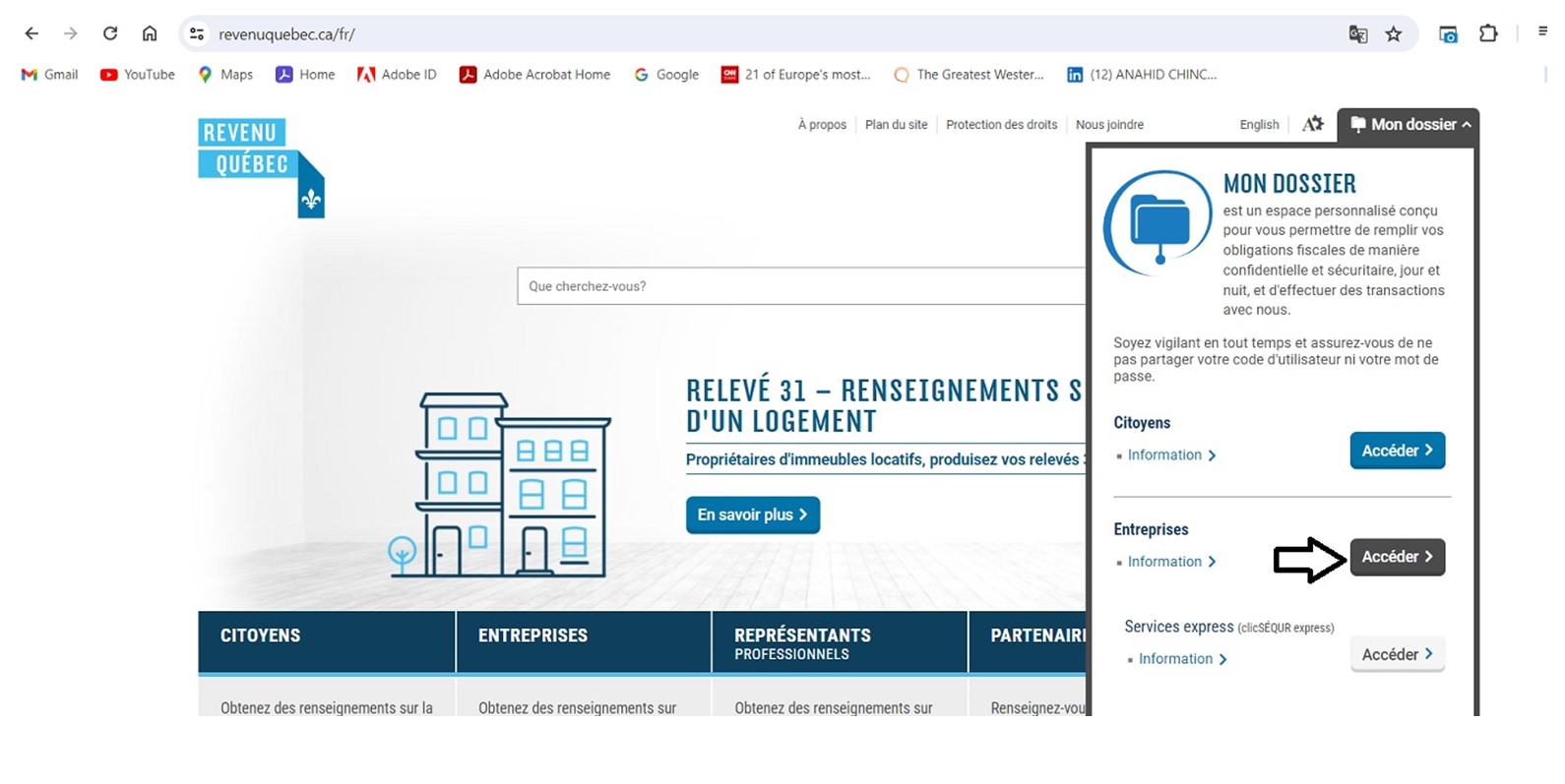Open the Gmail bookmark
The width and height of the screenshot is (1565, 784).
tap(49, 75)
